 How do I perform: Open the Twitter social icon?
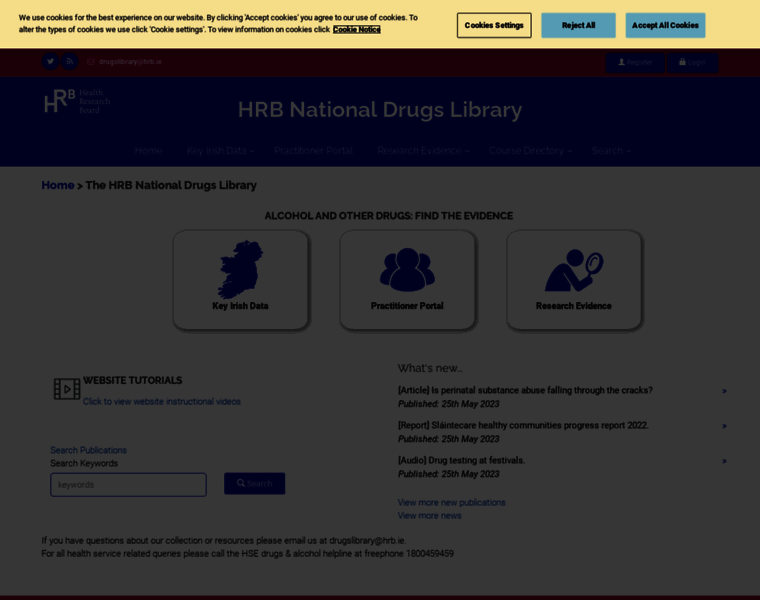point(50,62)
